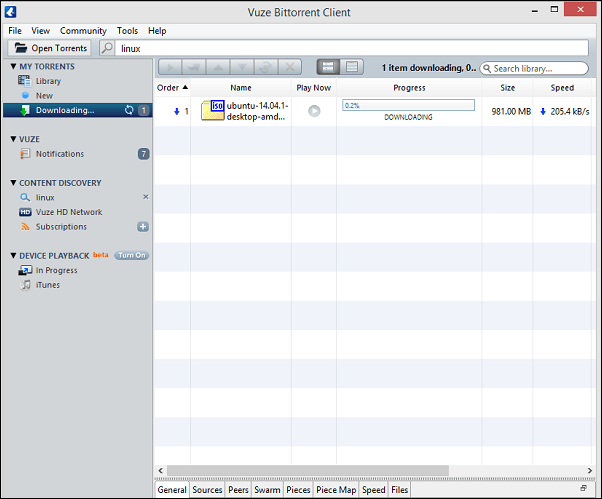Switch to the General tab
This screenshot has height=499, width=602.
coord(172,490)
